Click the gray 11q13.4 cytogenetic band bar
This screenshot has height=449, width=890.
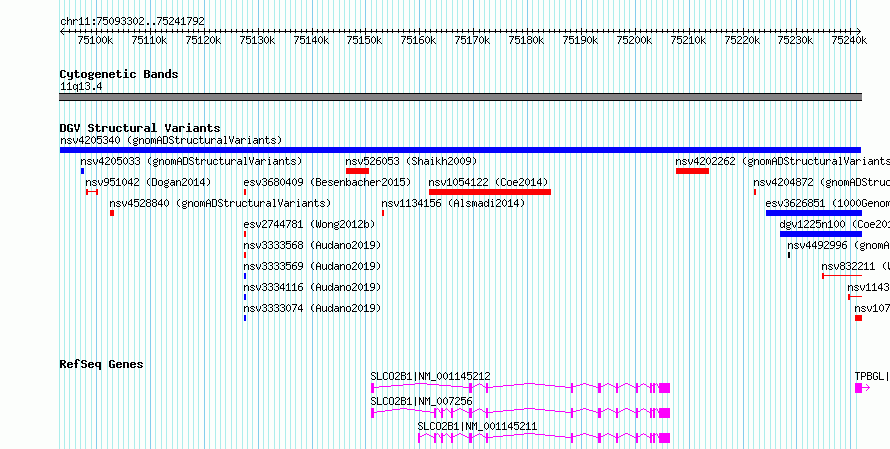(x=460, y=97)
